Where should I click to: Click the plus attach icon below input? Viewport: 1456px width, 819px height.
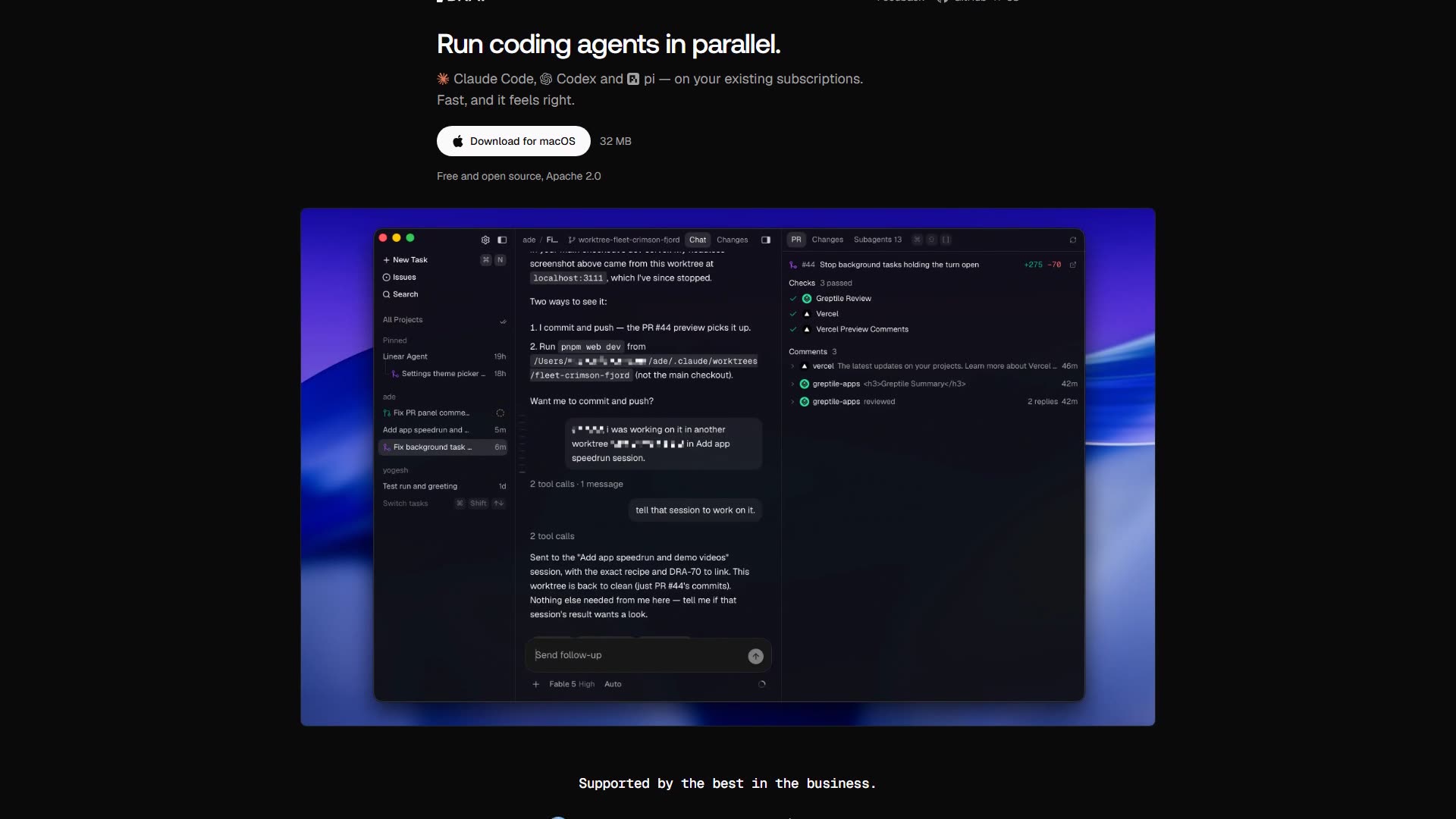pos(536,684)
